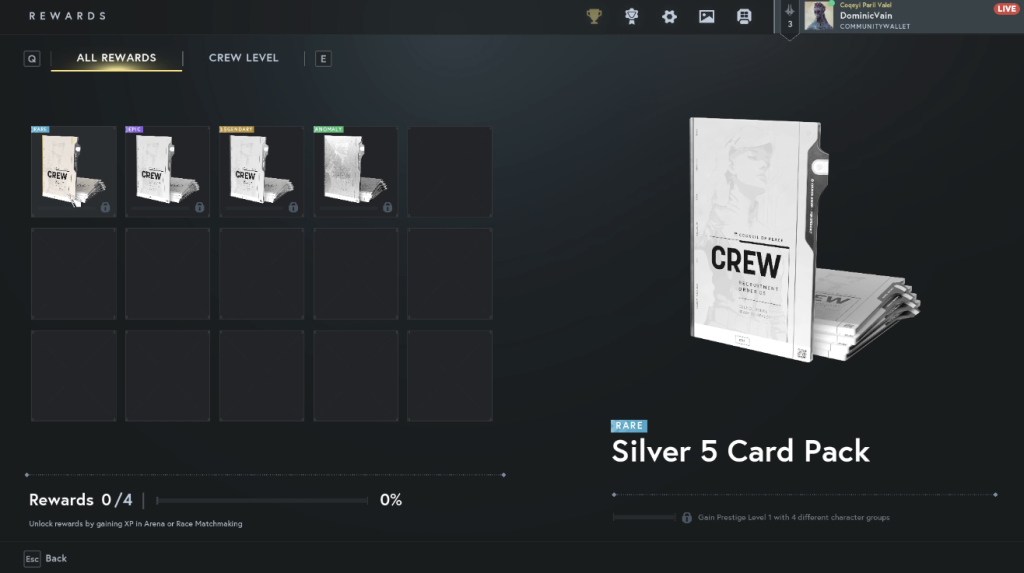Screen dimensions: 1024x573
Task: Click the Q previous-tab key icon
Action: [32, 59]
